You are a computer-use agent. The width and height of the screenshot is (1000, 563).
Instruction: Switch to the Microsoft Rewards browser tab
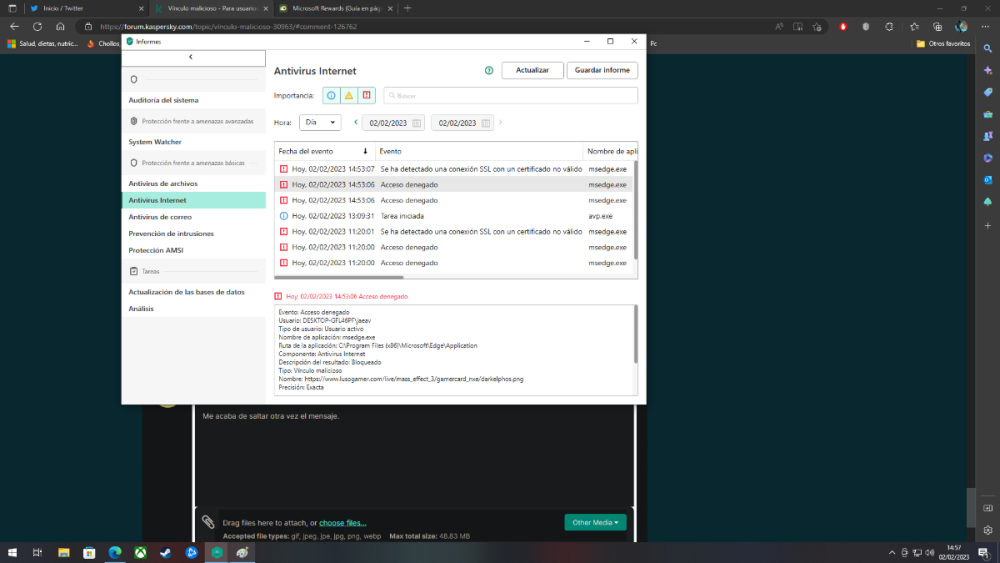(x=335, y=8)
